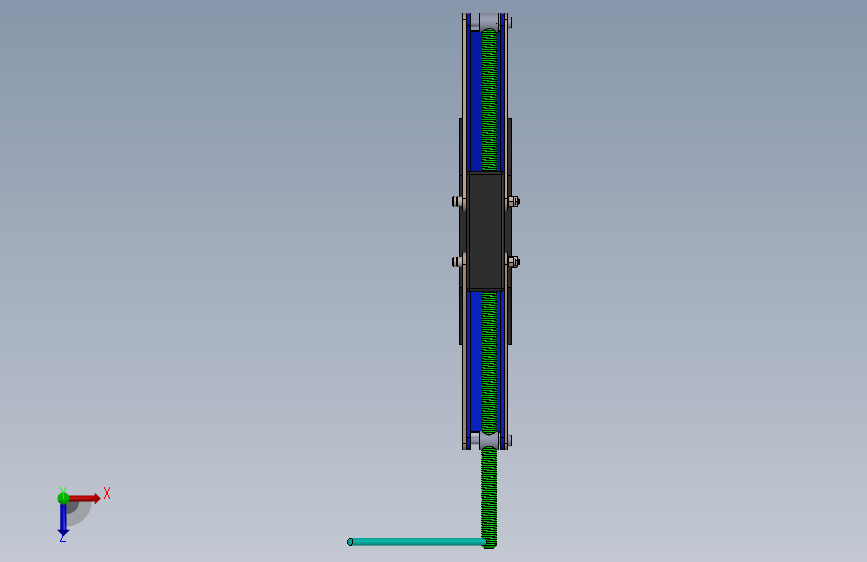Select the upper left bolt head on the assembly

[x=457, y=201]
